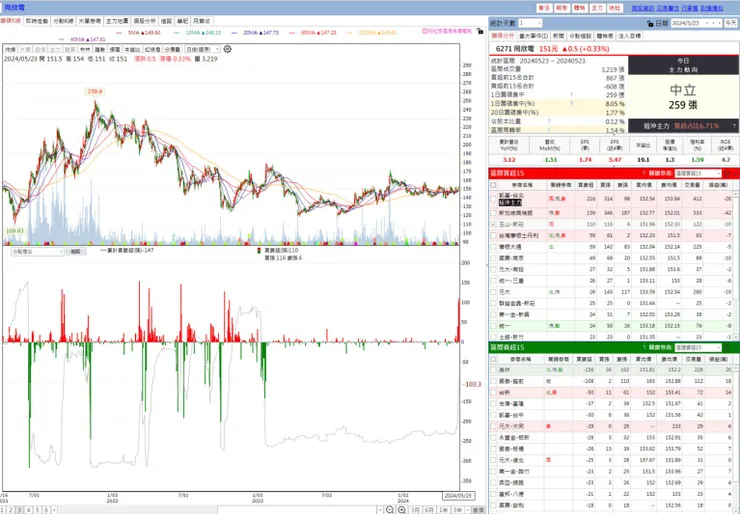
Task: Show help for 1日籌碼集中(%) row
Action: pos(571,103)
